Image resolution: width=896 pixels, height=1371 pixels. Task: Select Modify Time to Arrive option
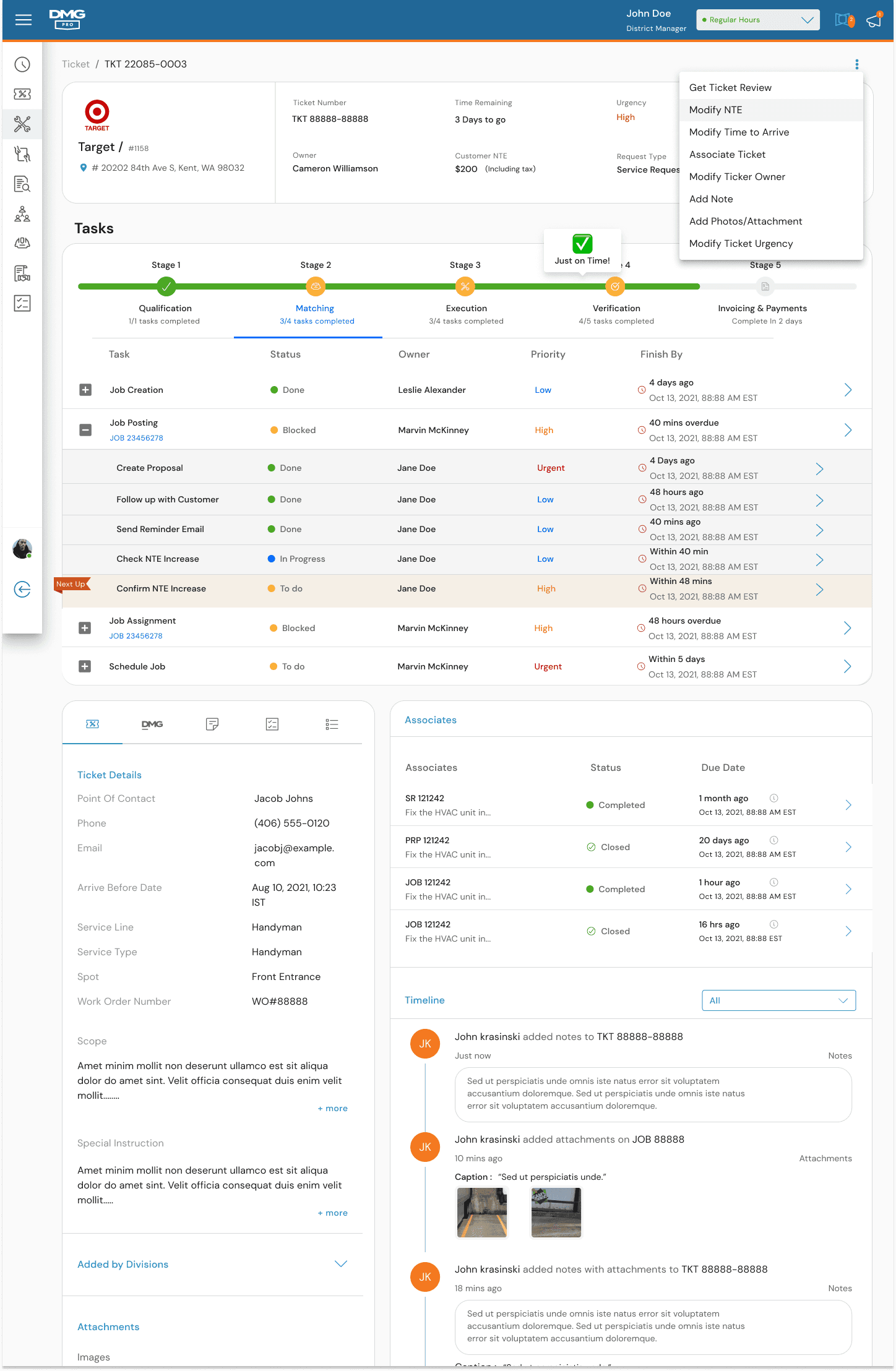[x=771, y=132]
